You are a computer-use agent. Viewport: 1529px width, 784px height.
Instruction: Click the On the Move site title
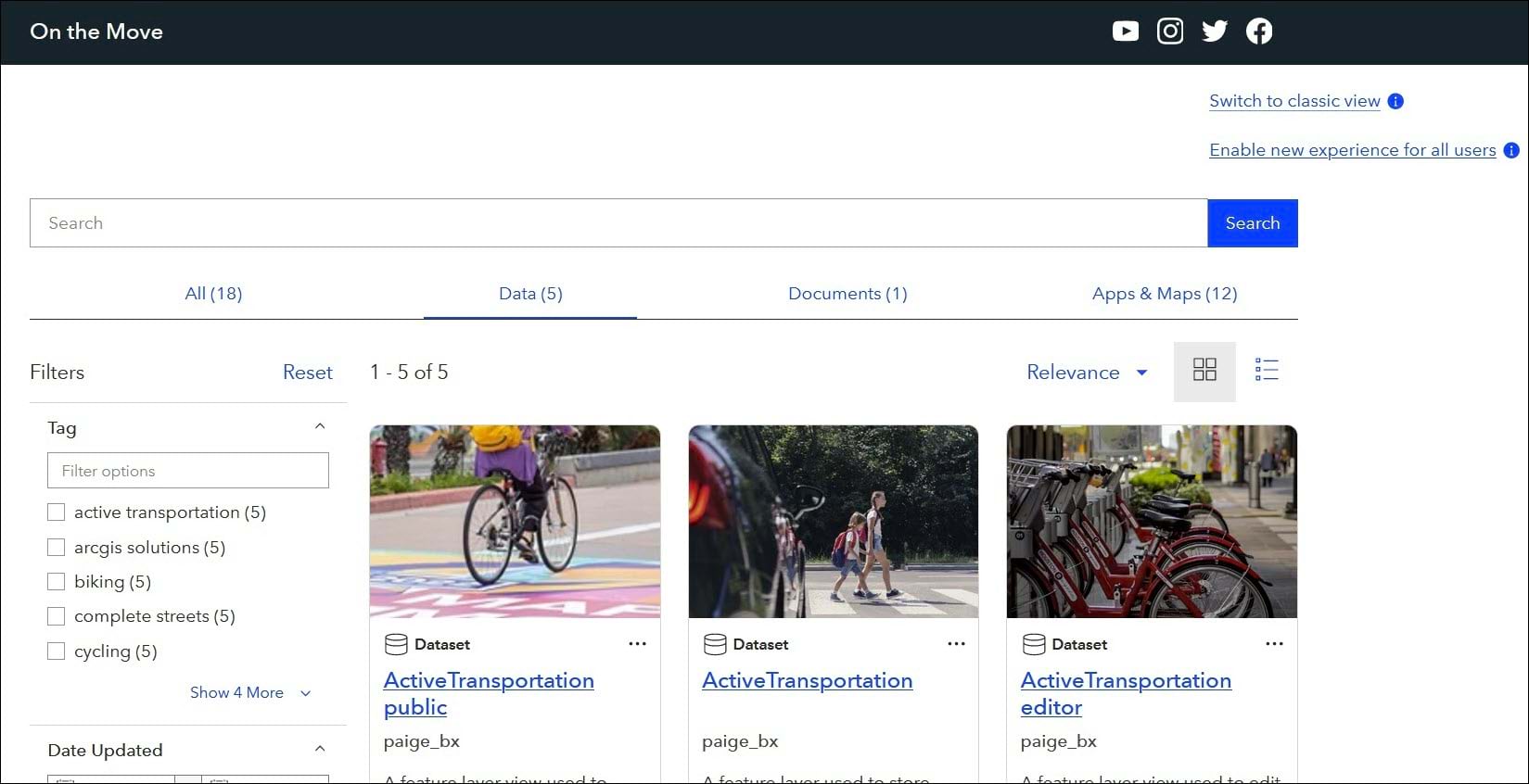pos(96,32)
